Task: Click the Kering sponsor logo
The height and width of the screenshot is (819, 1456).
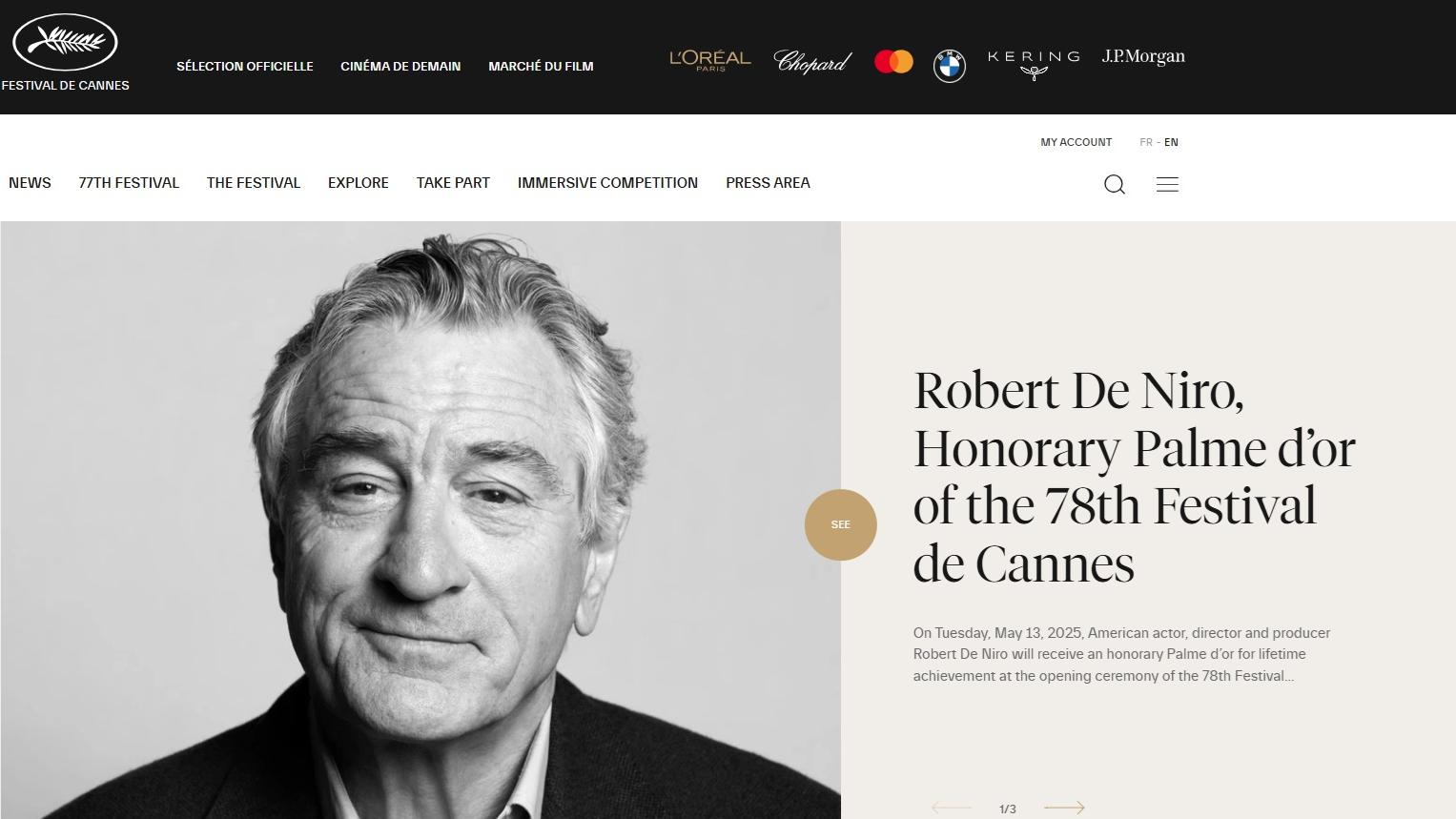Action: coord(1034,65)
